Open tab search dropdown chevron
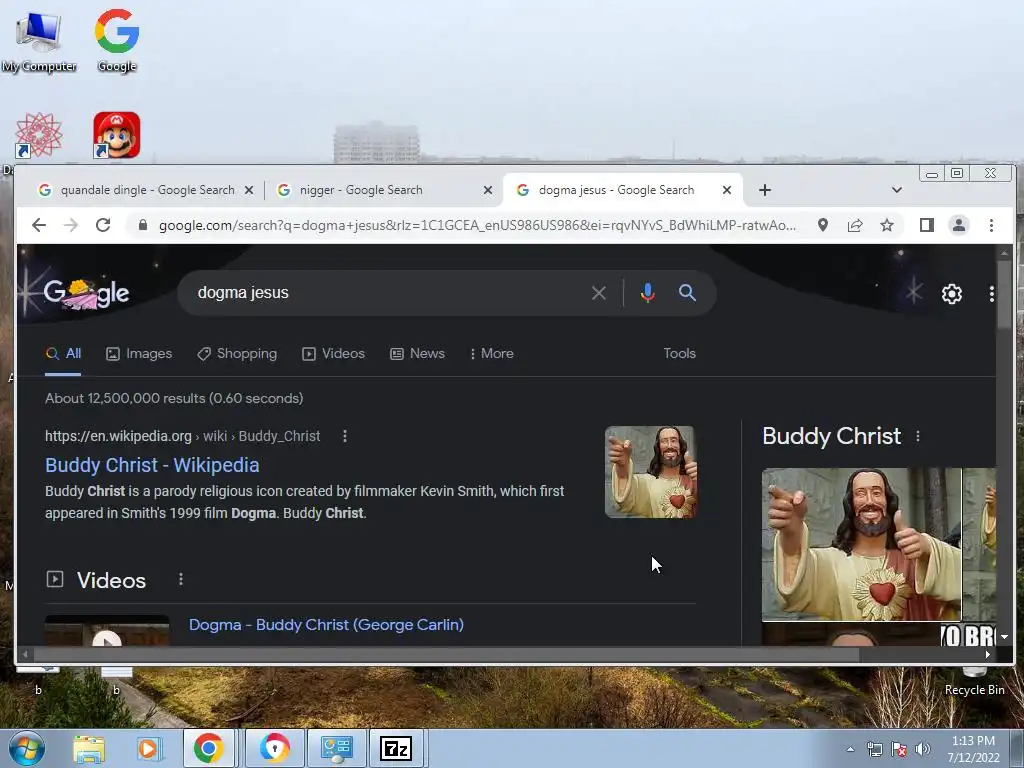This screenshot has width=1024, height=768. click(x=897, y=190)
